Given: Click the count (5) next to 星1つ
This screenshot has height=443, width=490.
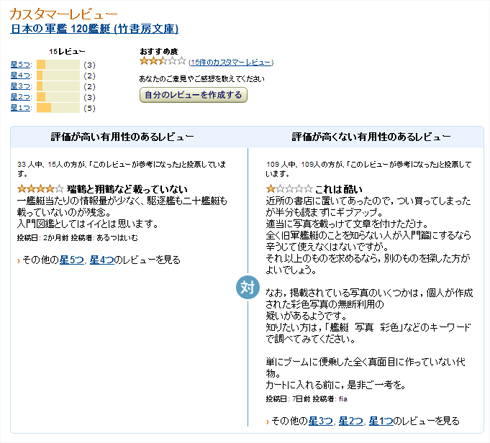Looking at the screenshot, I should tap(89, 108).
